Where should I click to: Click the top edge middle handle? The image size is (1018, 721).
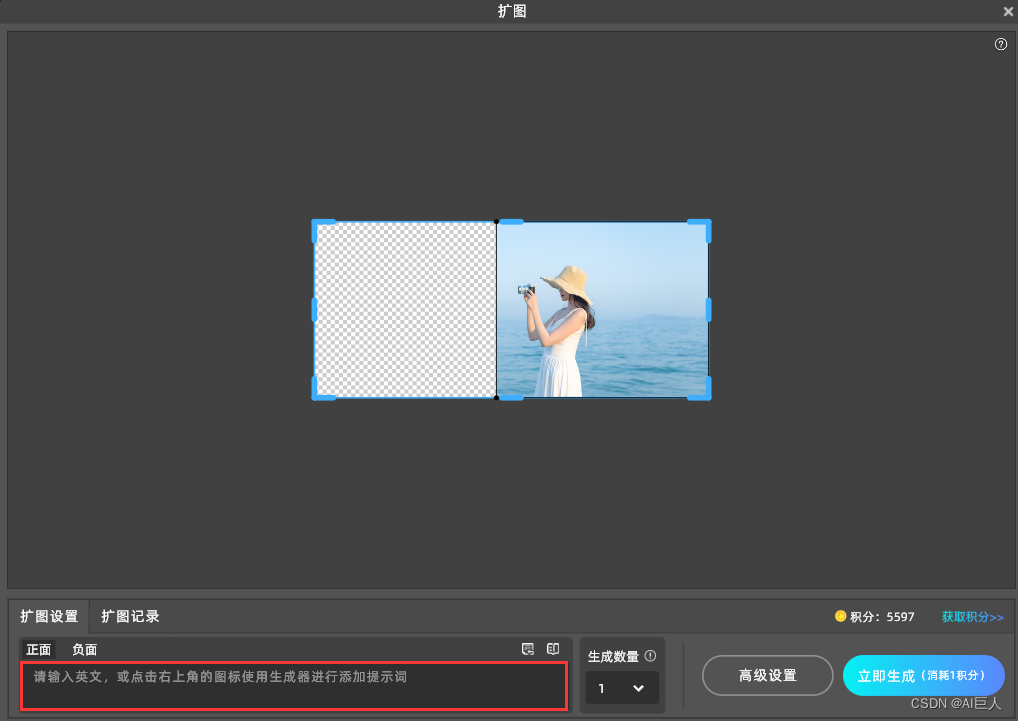pos(512,222)
